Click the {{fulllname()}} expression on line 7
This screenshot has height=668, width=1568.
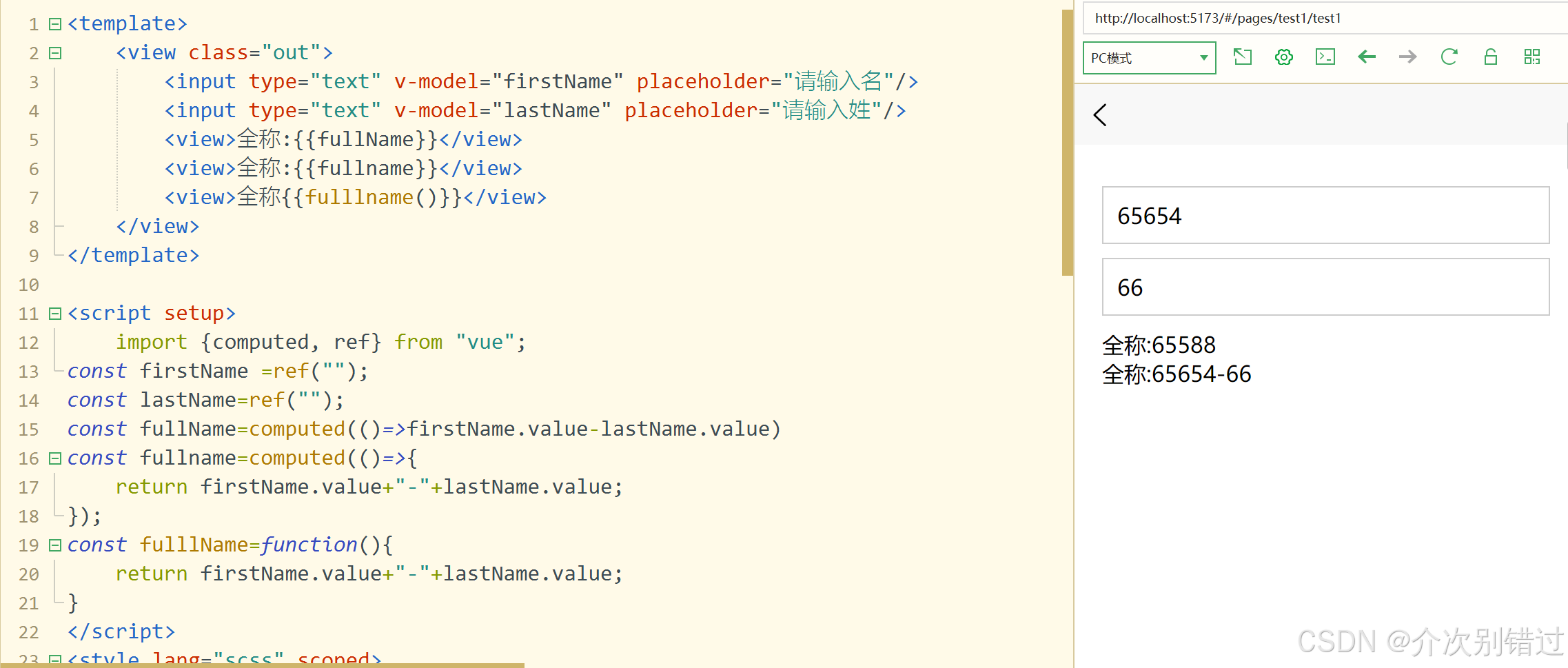click(372, 197)
